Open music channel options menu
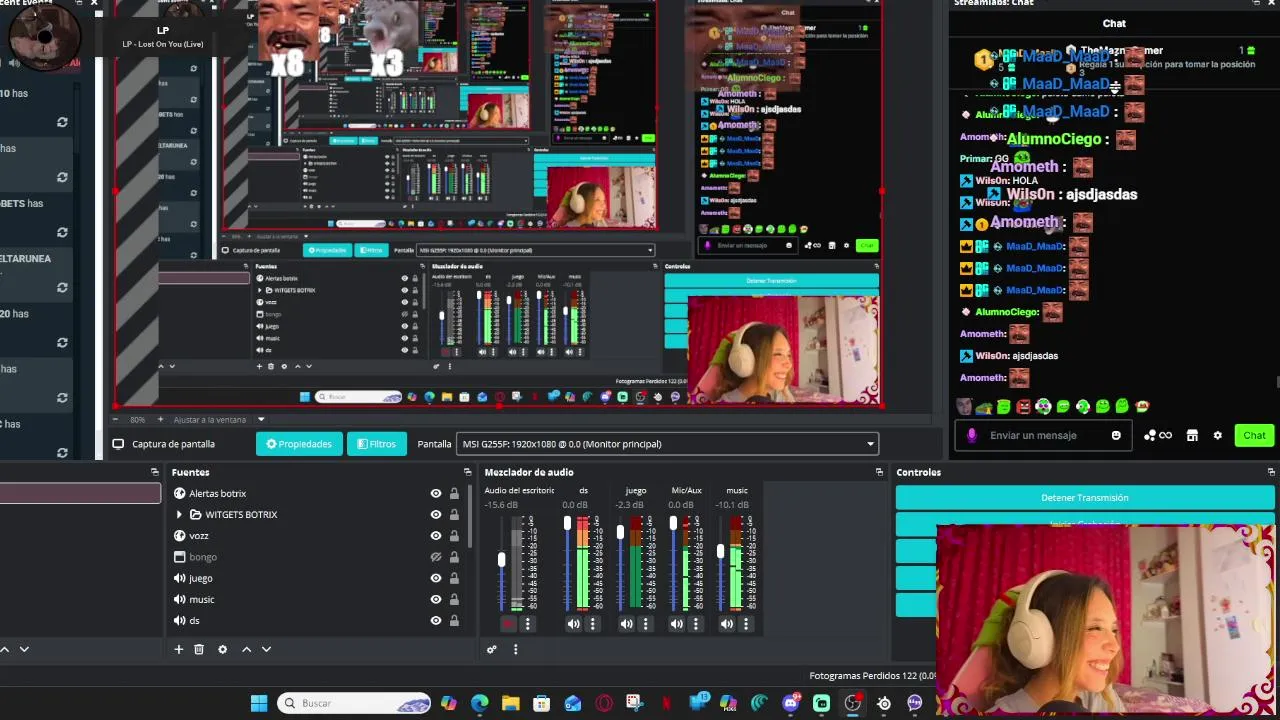The image size is (1280, 720). [745, 624]
